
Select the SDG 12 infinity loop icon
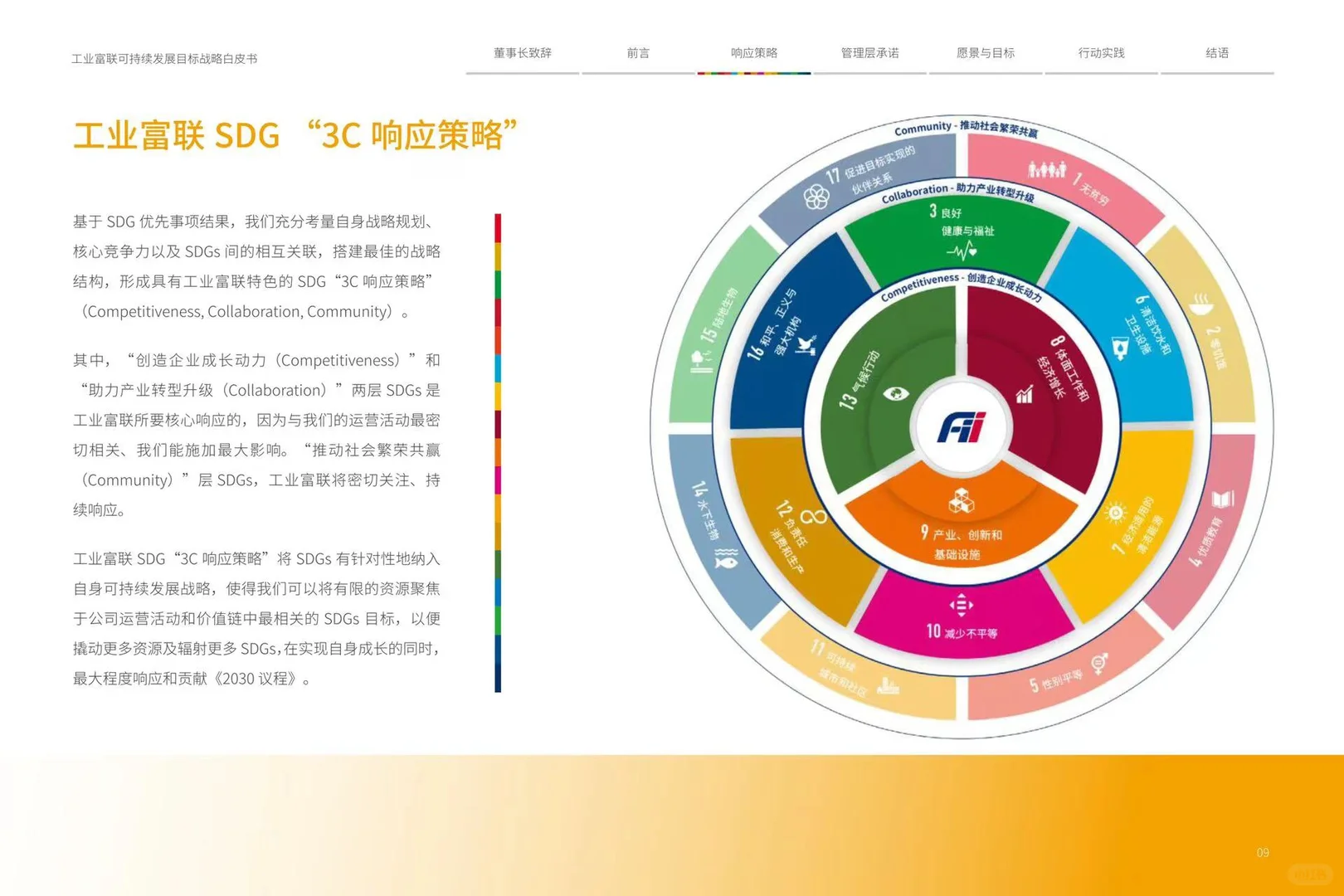coord(814,519)
